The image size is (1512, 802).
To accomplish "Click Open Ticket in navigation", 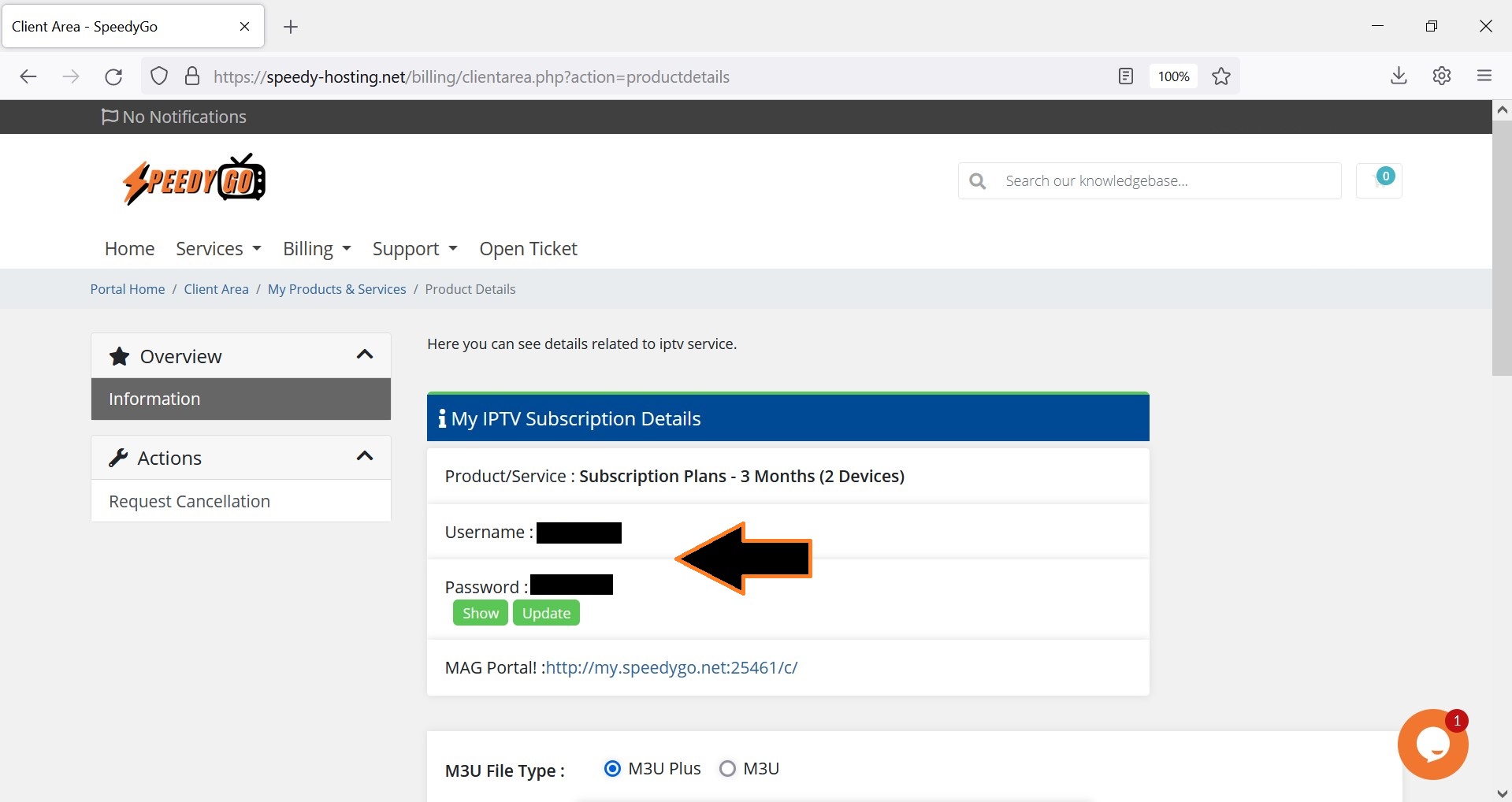I will coord(528,248).
